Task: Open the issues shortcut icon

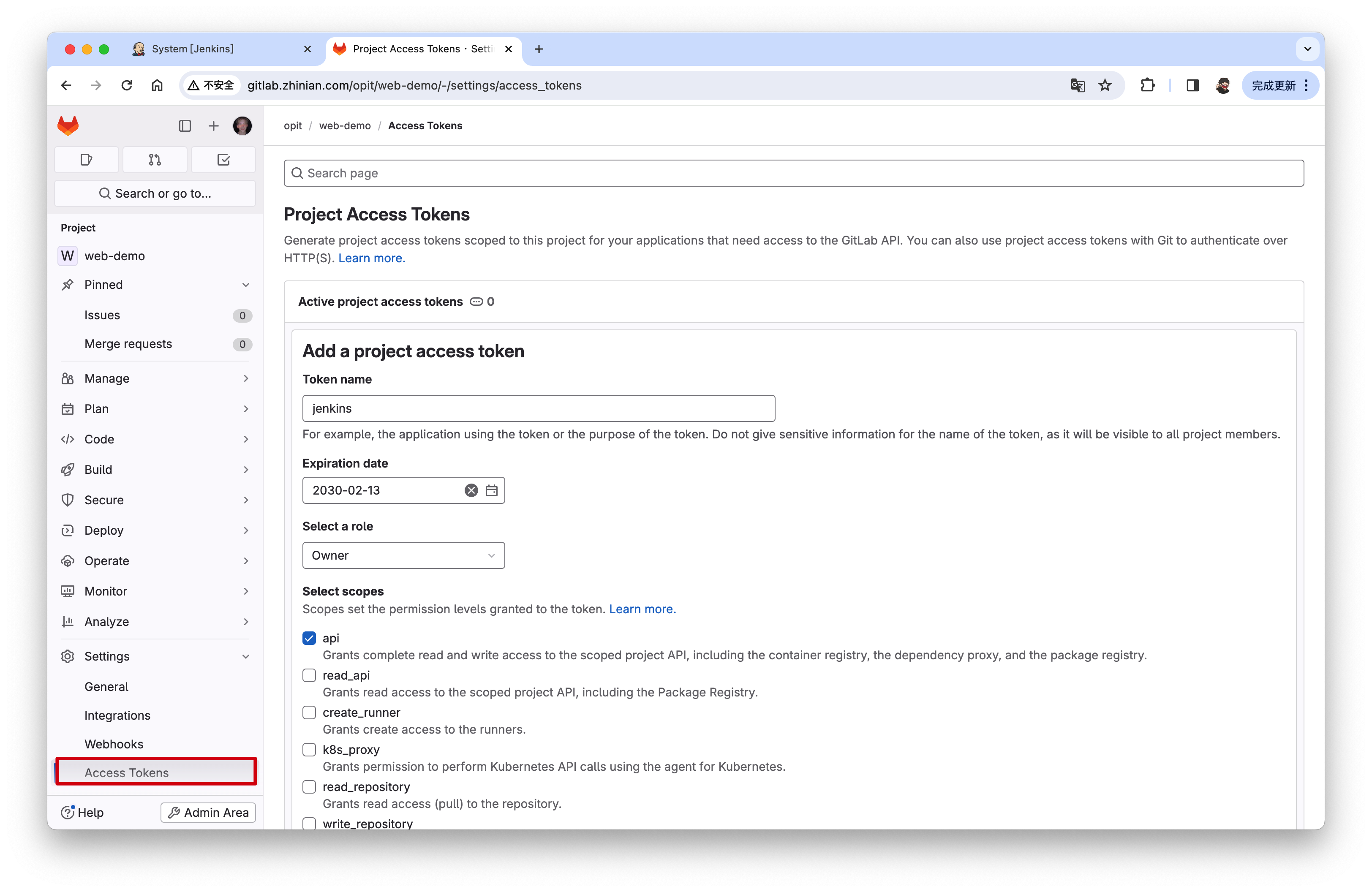Action: tap(87, 160)
